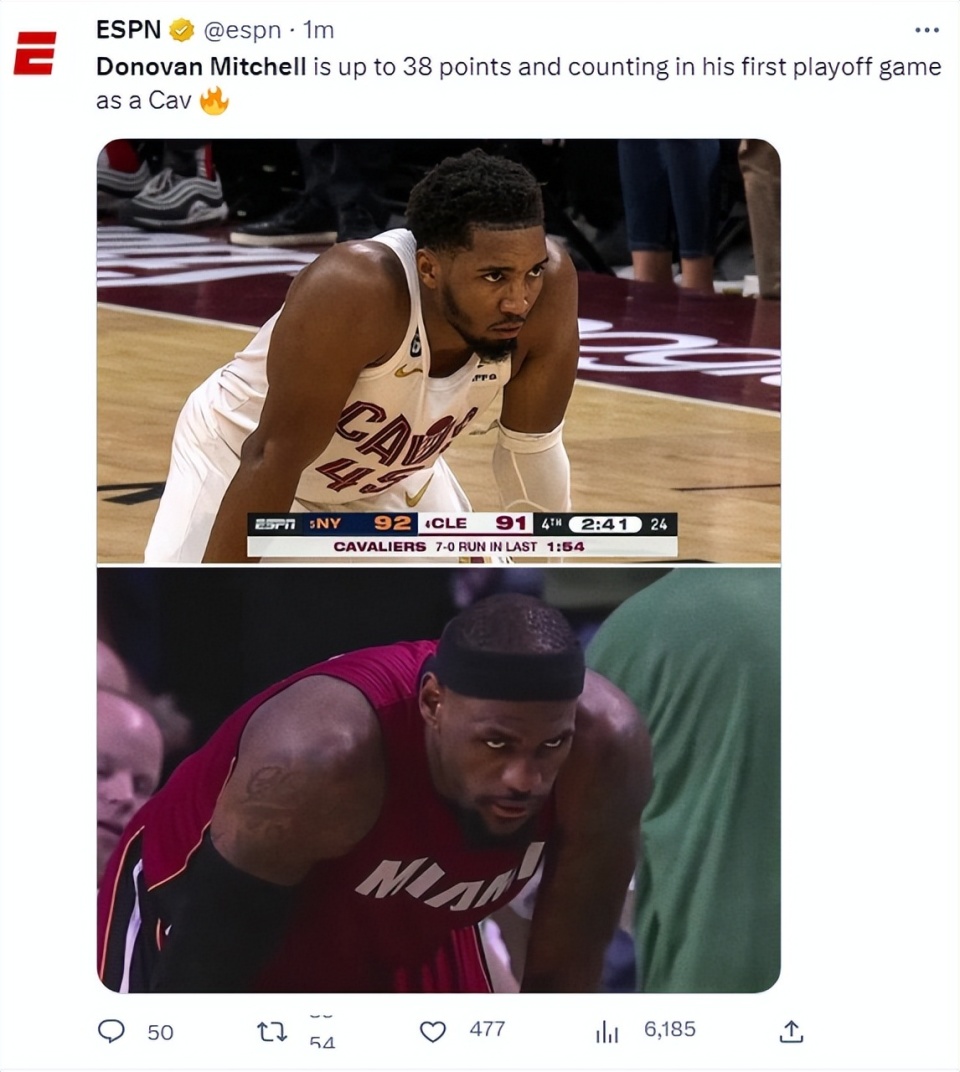Open the three-dot more options menu

[x=926, y=30]
